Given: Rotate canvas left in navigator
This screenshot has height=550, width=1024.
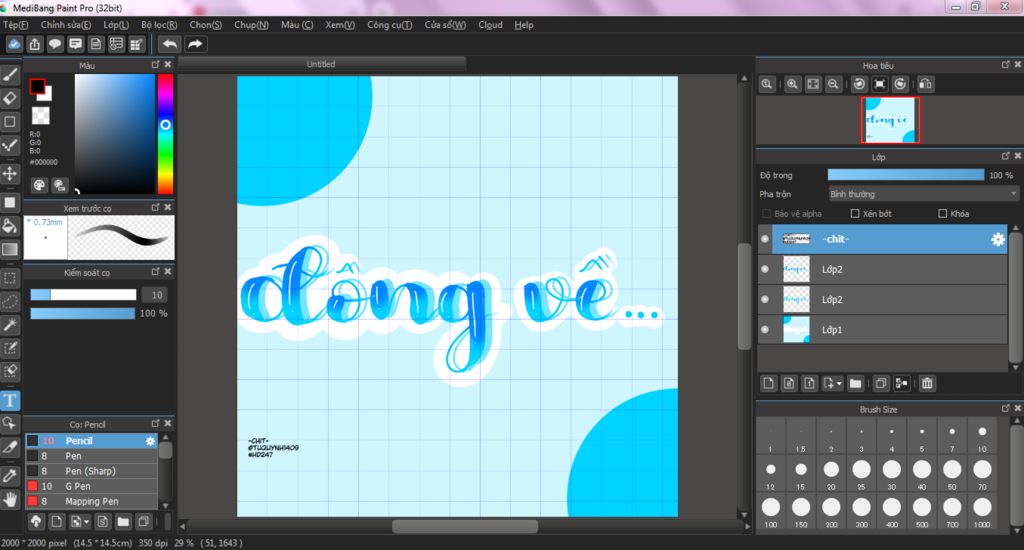Looking at the screenshot, I should [859, 84].
